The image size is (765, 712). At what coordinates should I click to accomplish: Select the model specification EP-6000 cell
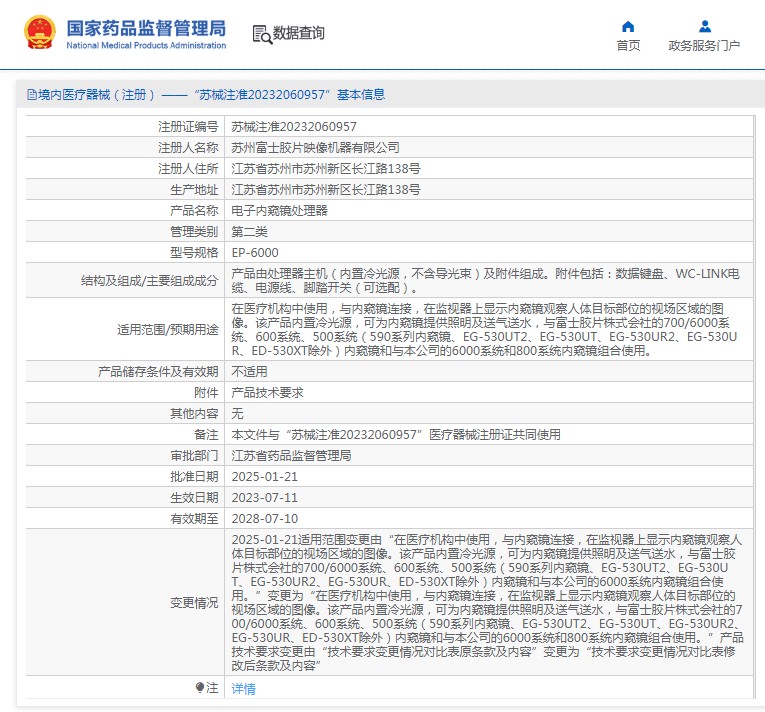point(255,253)
